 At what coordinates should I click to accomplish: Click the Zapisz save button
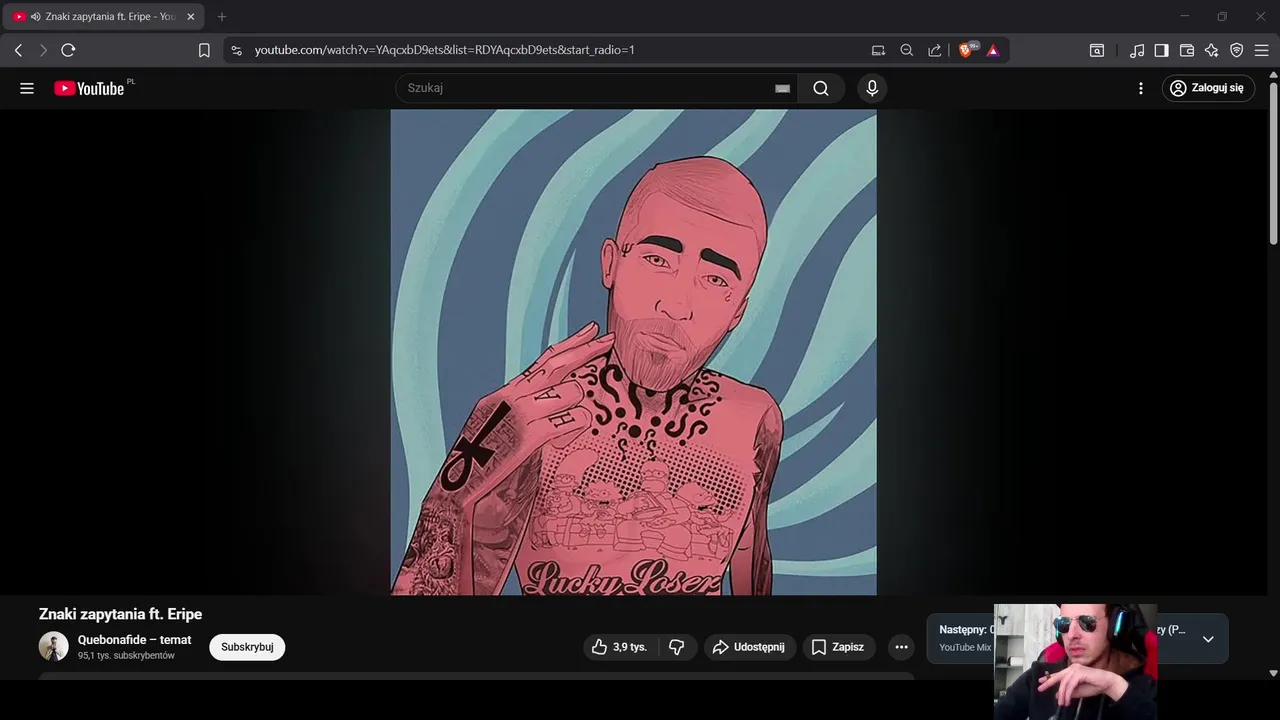pos(839,647)
